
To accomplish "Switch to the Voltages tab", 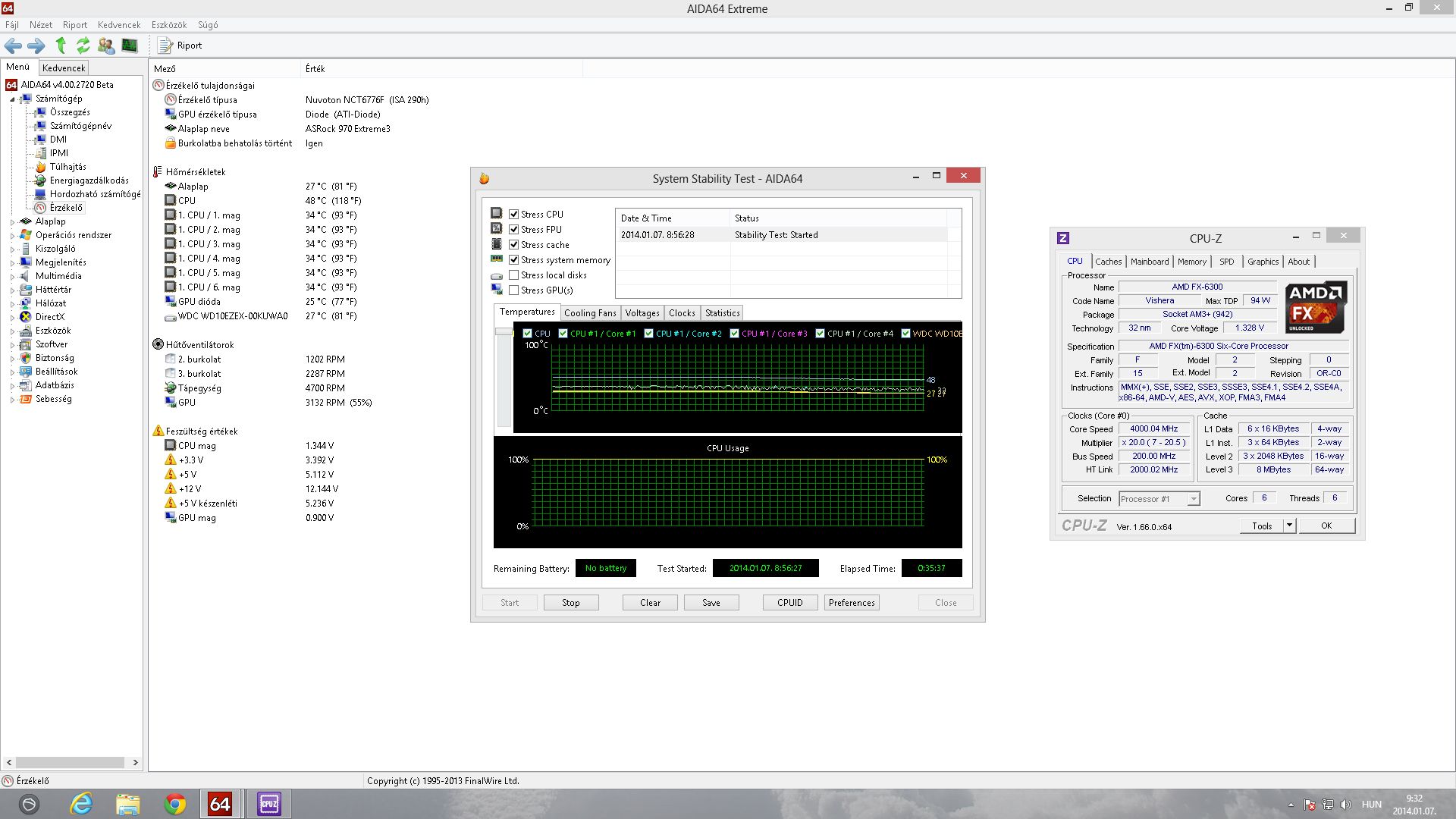I will 642,313.
